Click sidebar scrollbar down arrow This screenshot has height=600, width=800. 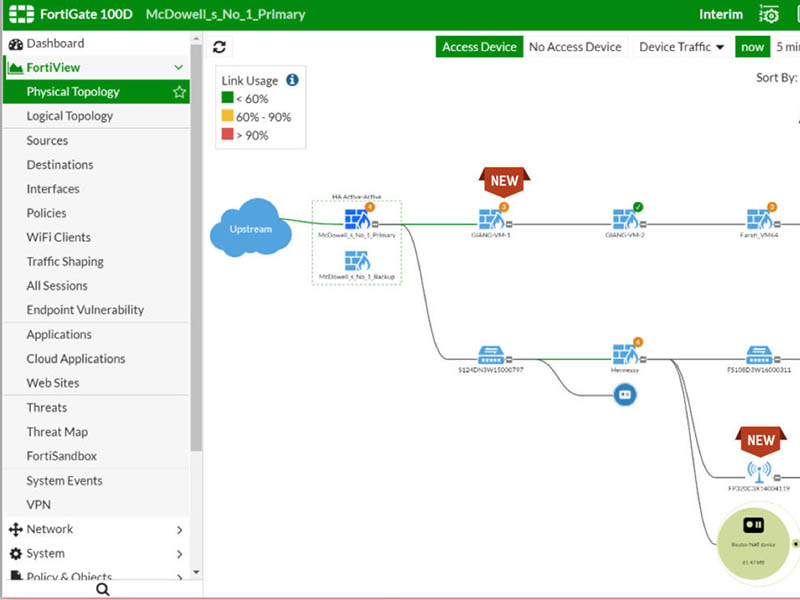tap(196, 572)
